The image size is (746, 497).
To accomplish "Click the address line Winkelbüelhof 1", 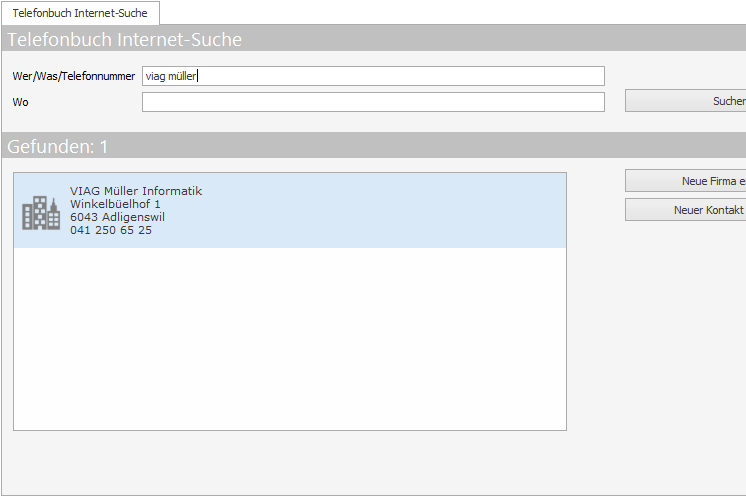I will pos(115,204).
